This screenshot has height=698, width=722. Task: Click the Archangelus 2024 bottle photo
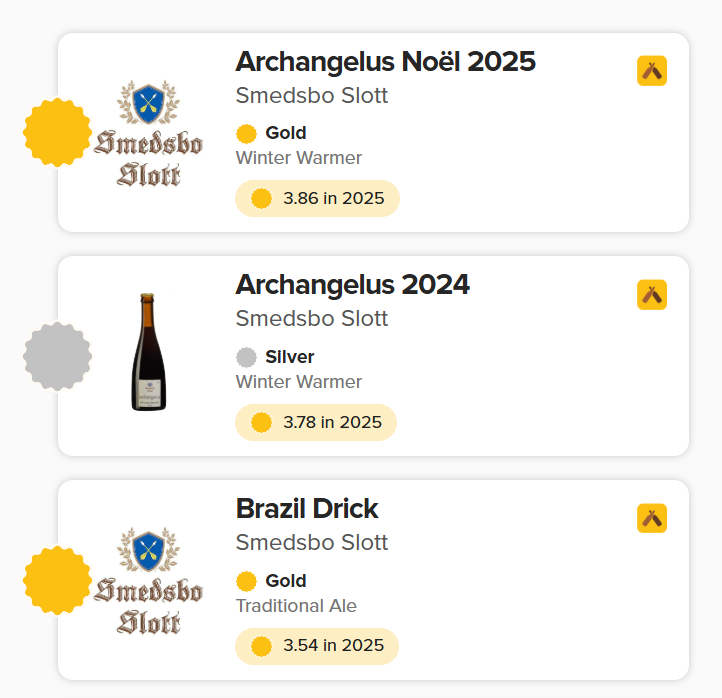tap(148, 352)
